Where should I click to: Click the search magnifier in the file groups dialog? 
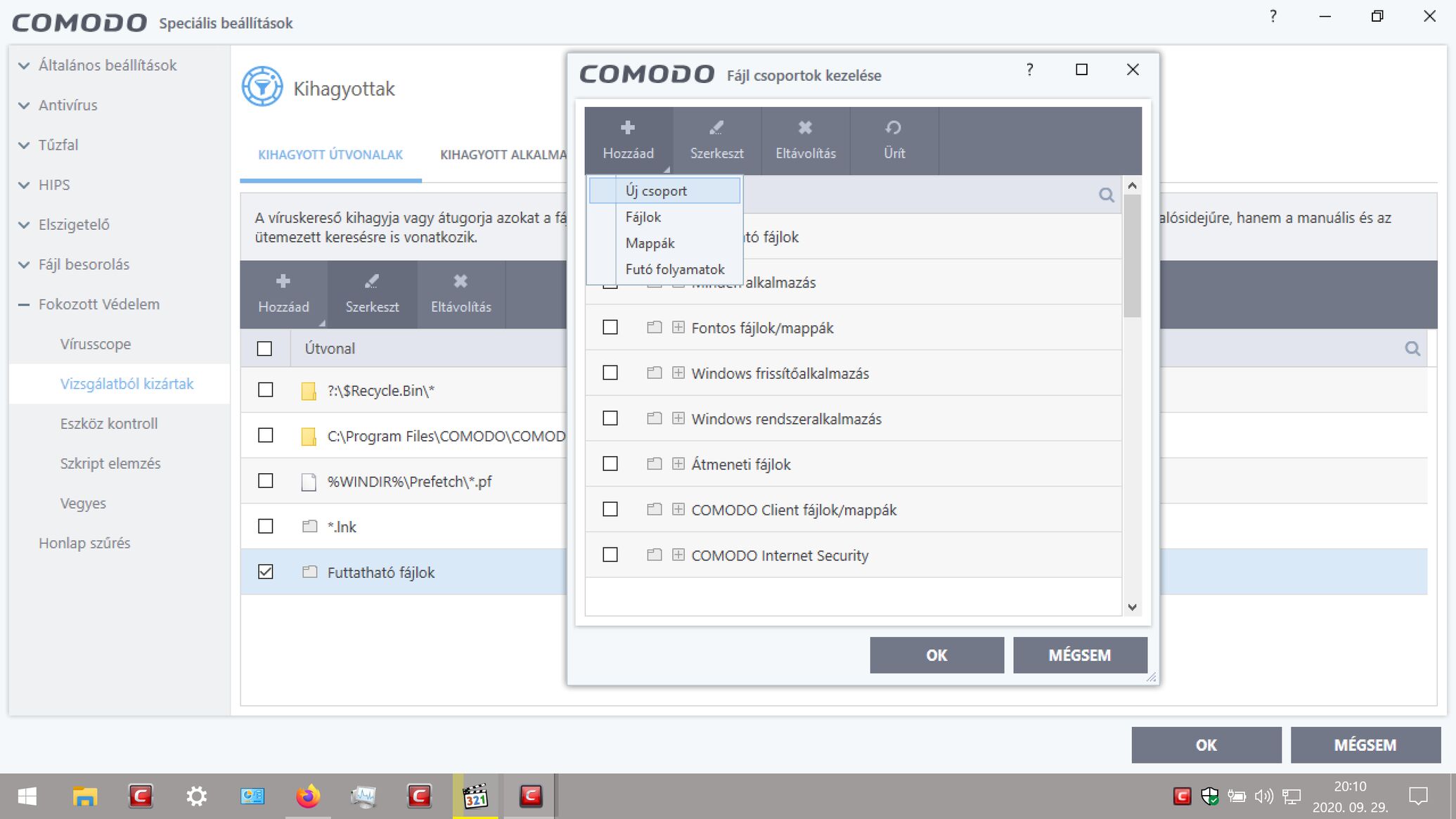[x=1107, y=195]
